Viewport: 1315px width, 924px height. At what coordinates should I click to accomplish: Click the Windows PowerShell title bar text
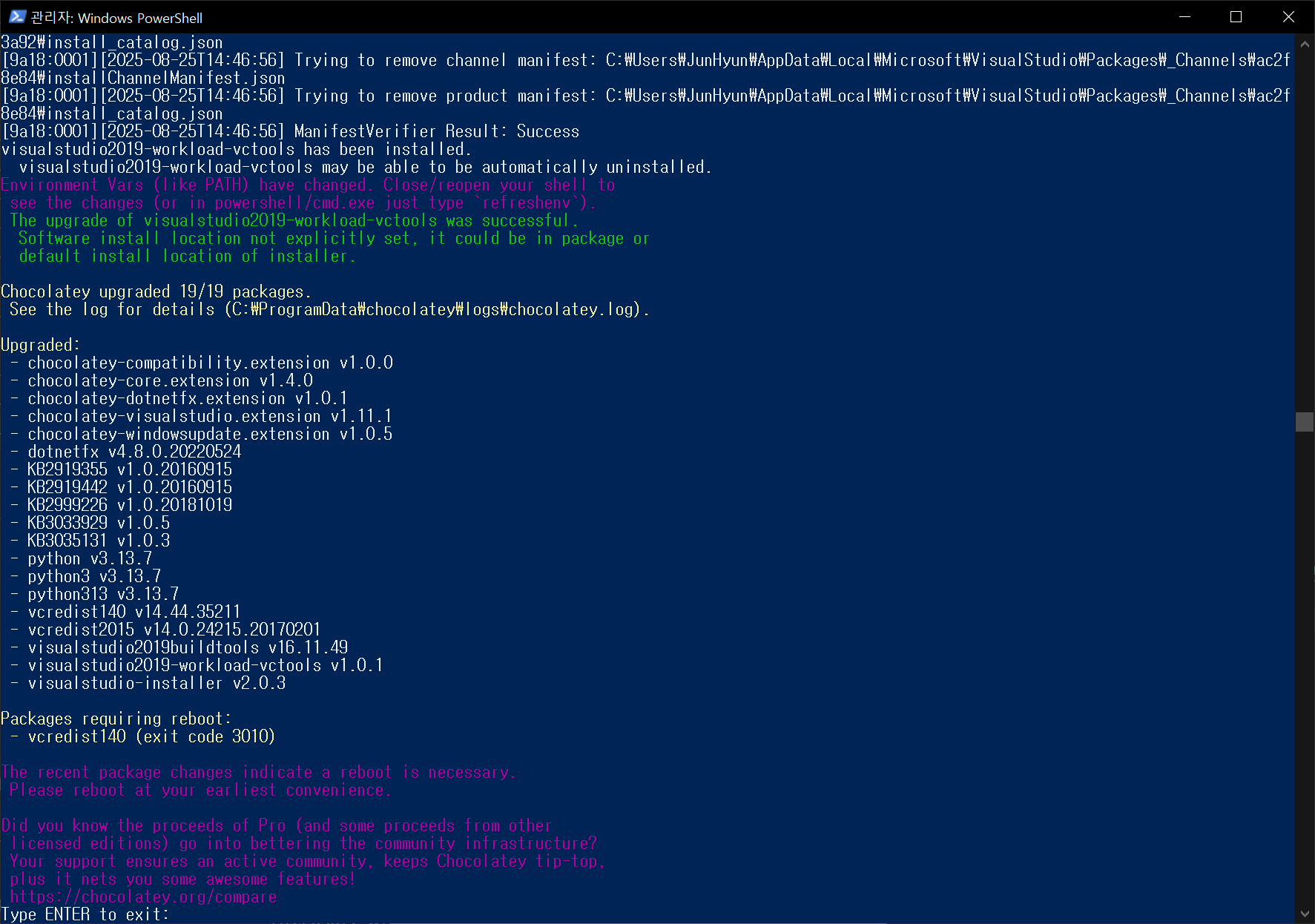point(116,17)
